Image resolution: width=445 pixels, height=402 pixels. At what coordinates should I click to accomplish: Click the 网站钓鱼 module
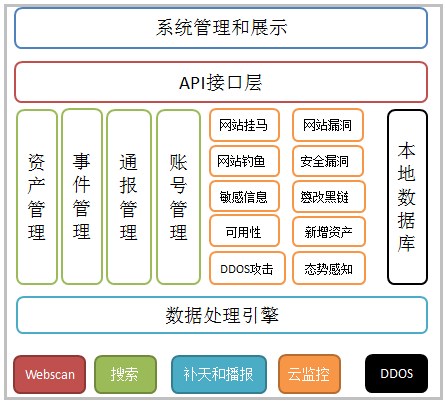[x=244, y=161]
